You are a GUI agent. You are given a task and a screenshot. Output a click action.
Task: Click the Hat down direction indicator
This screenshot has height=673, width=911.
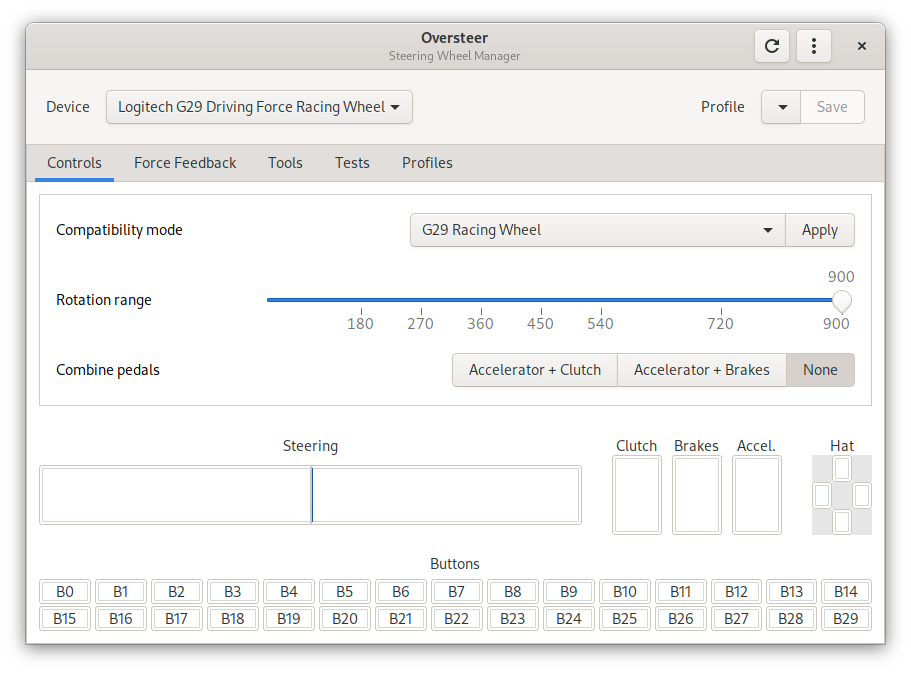[842, 522]
